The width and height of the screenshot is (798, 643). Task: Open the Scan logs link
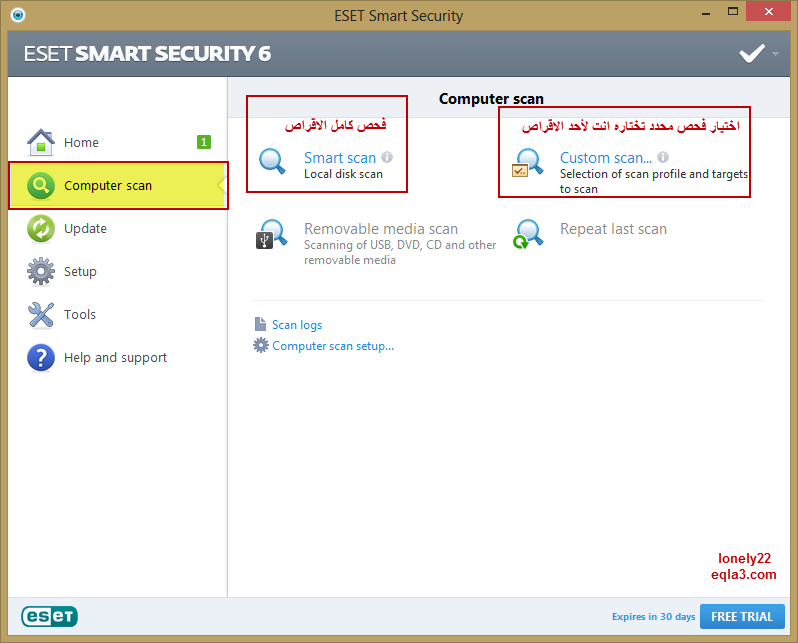pyautogui.click(x=297, y=325)
